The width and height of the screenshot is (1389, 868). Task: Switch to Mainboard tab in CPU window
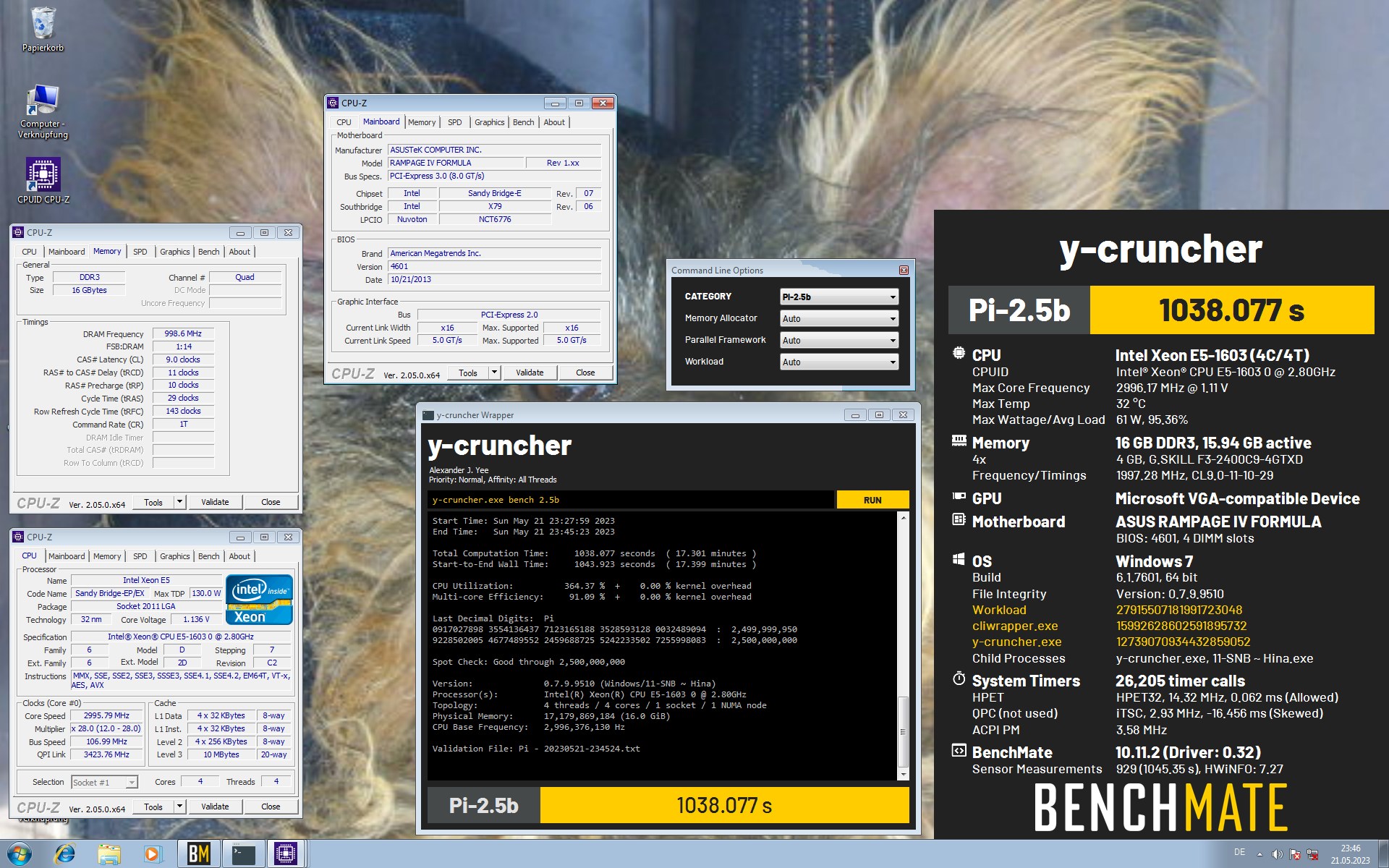(67, 556)
